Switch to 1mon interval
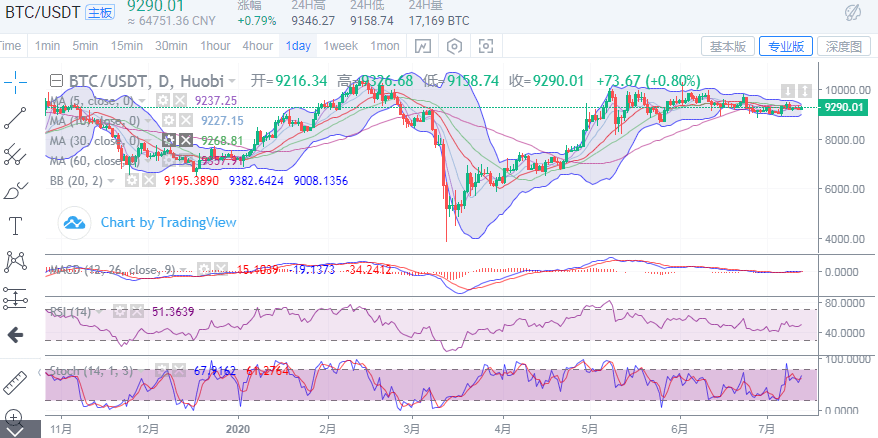Viewport: 878px width, 438px height. pyautogui.click(x=385, y=46)
